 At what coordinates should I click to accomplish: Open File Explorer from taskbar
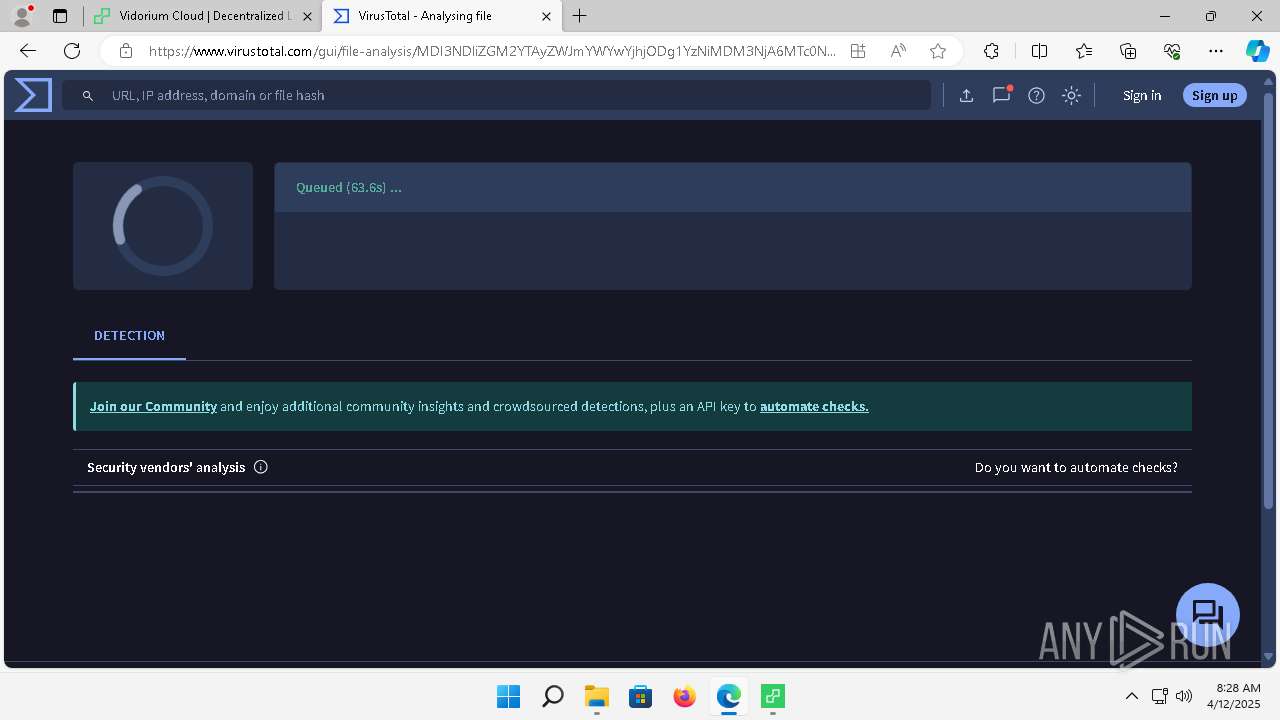click(597, 696)
